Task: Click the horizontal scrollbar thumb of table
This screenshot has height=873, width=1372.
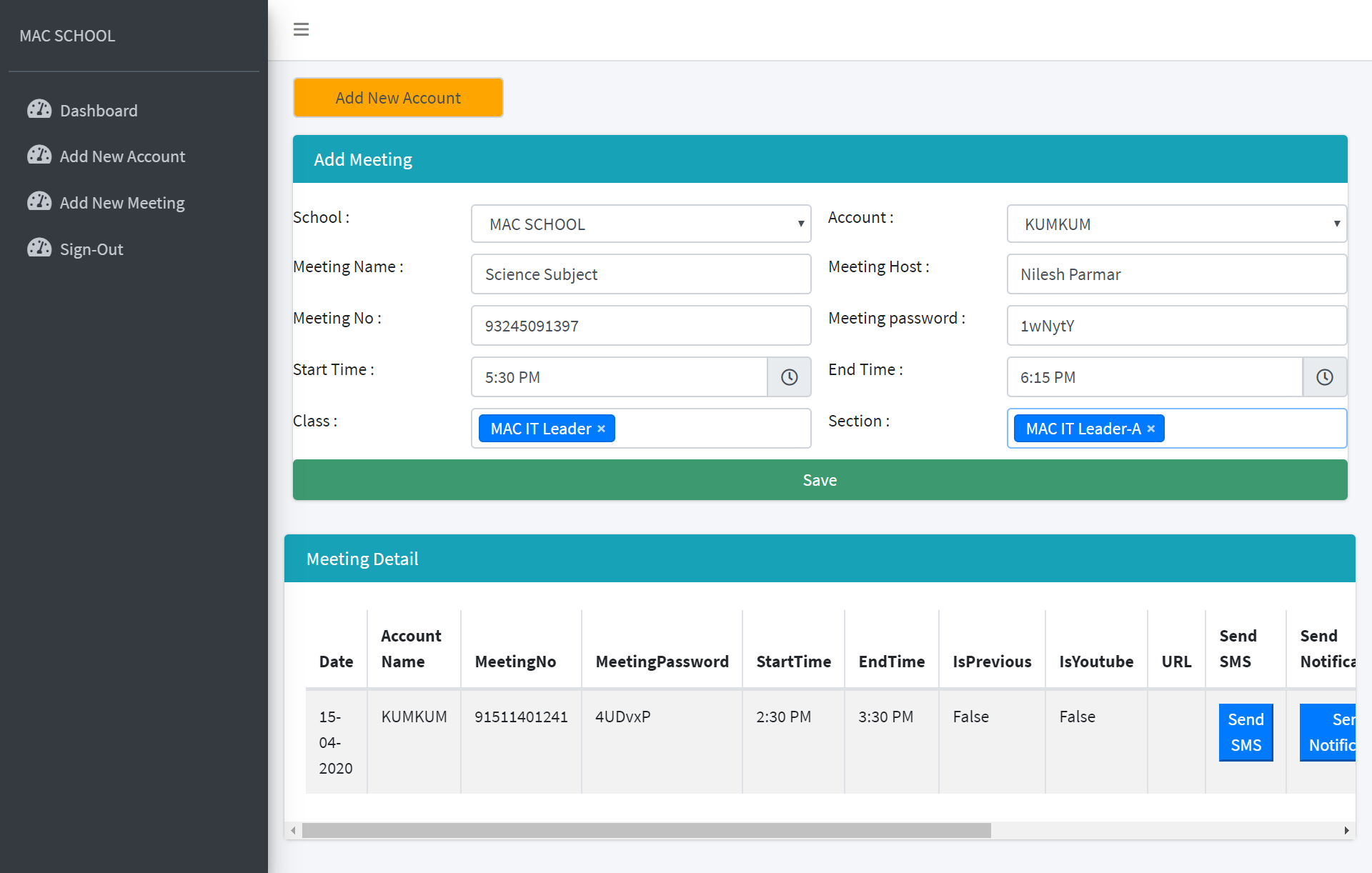Action: (x=646, y=830)
